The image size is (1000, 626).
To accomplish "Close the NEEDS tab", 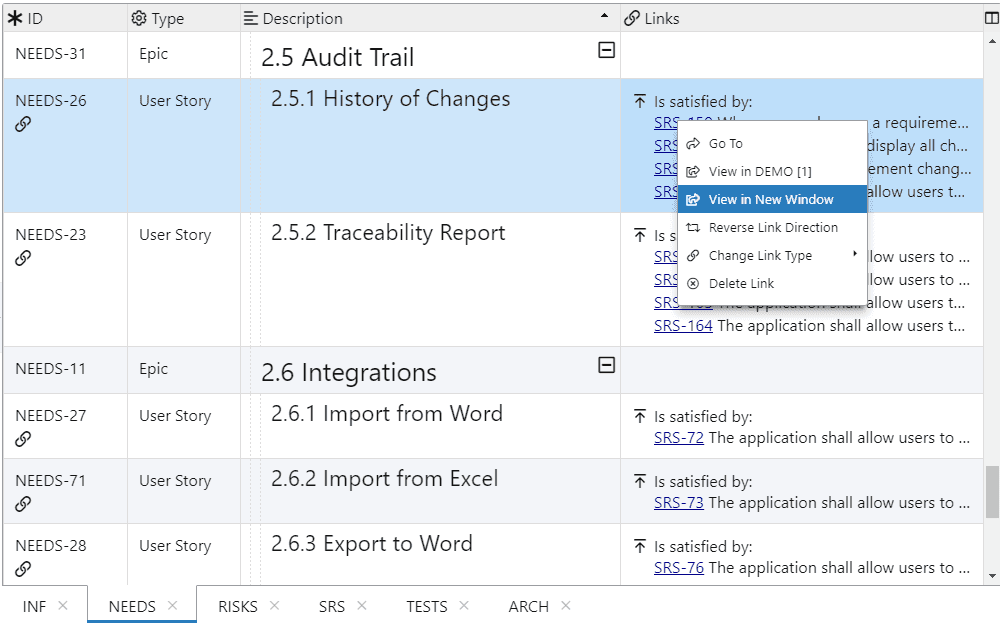I will [x=173, y=605].
